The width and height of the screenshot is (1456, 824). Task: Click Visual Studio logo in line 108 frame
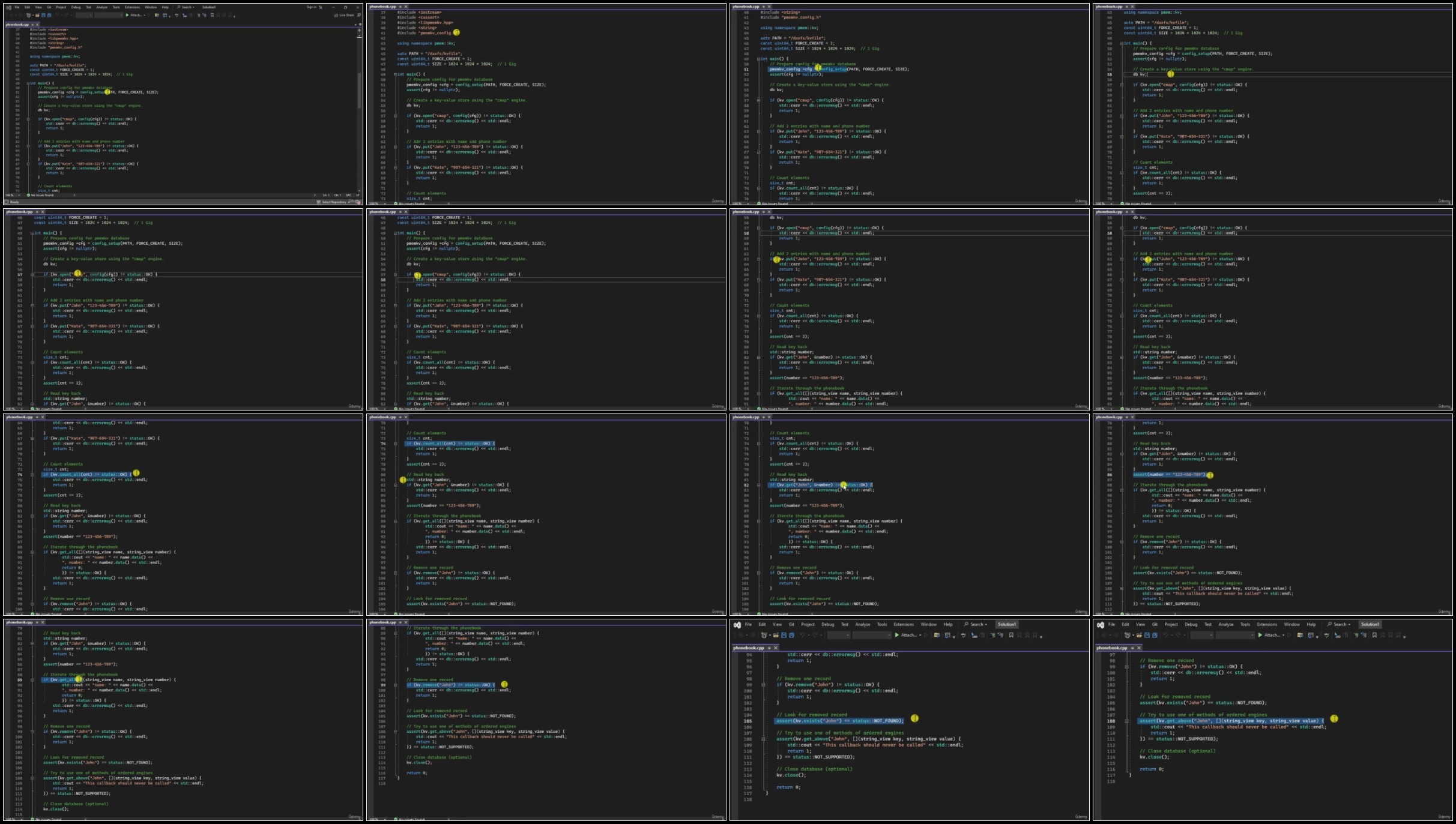[x=1101, y=625]
